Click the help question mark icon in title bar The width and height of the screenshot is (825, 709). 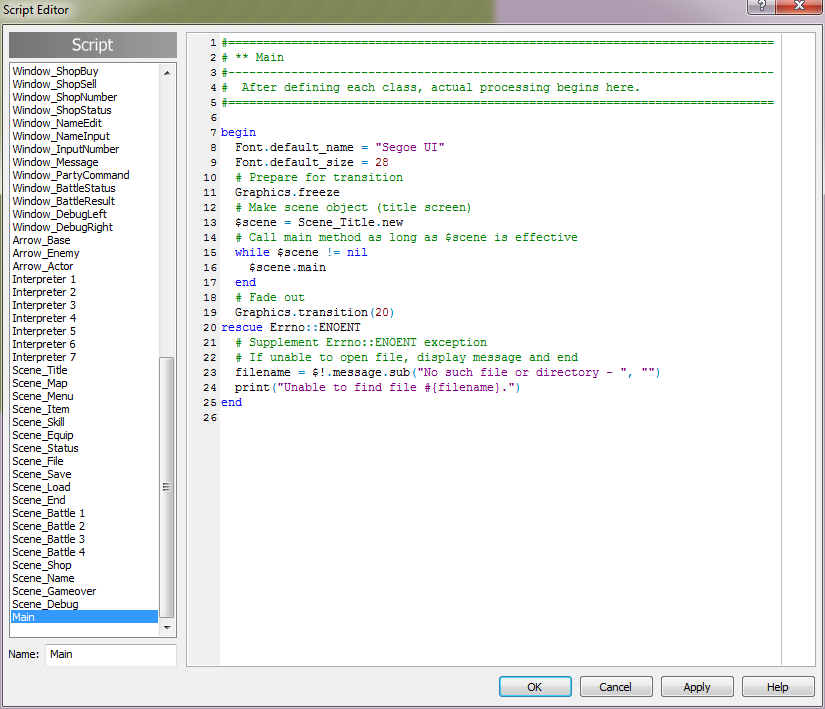click(x=760, y=9)
